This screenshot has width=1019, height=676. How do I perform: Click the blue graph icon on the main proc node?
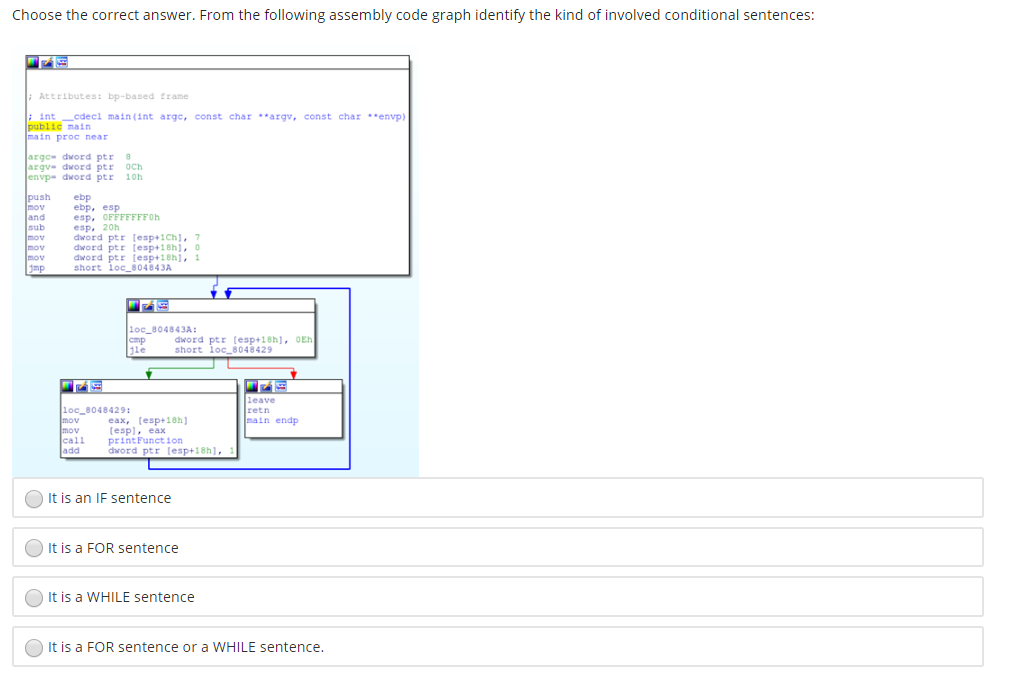[62, 62]
